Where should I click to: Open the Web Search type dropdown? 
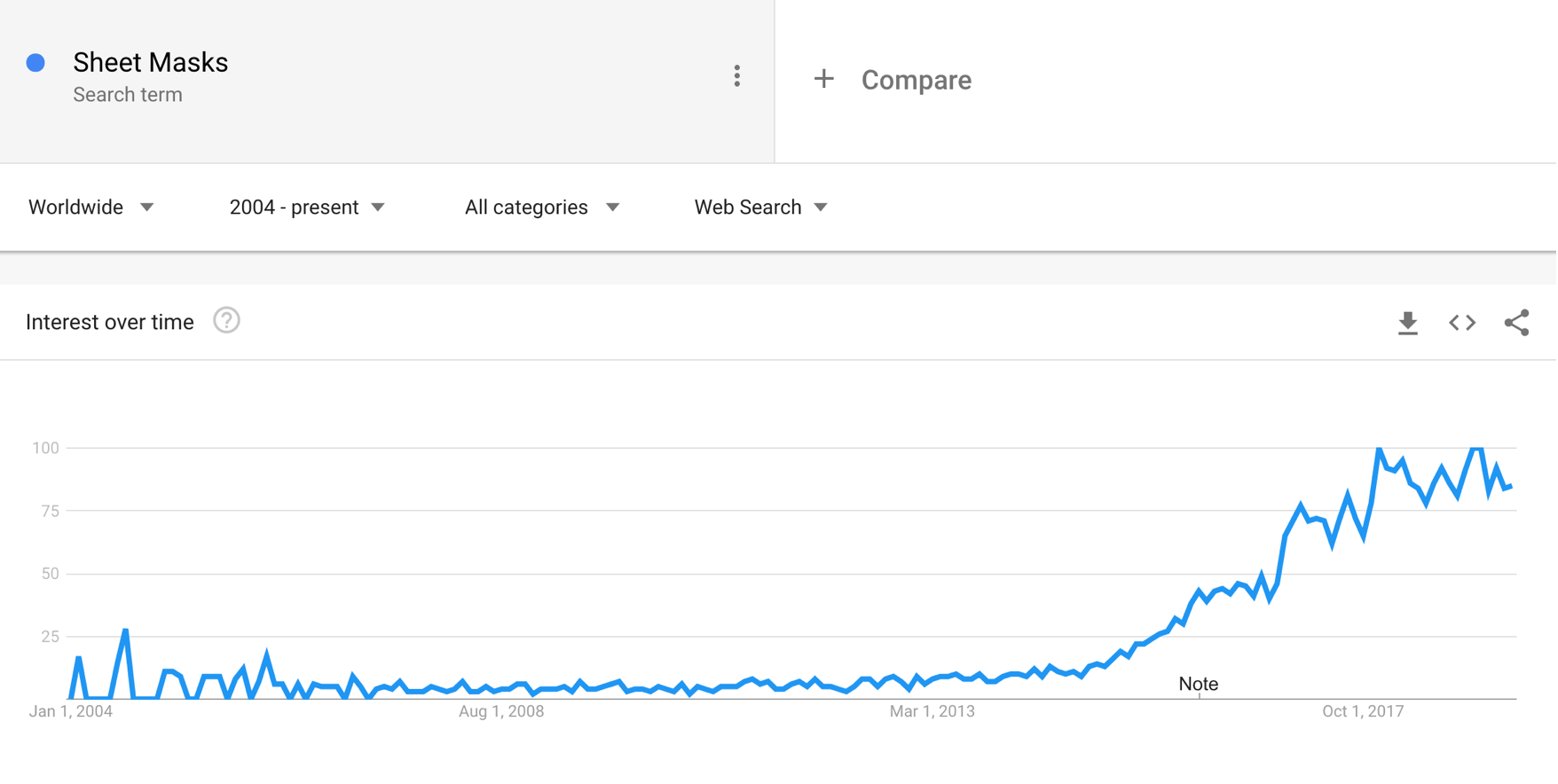coord(761,208)
